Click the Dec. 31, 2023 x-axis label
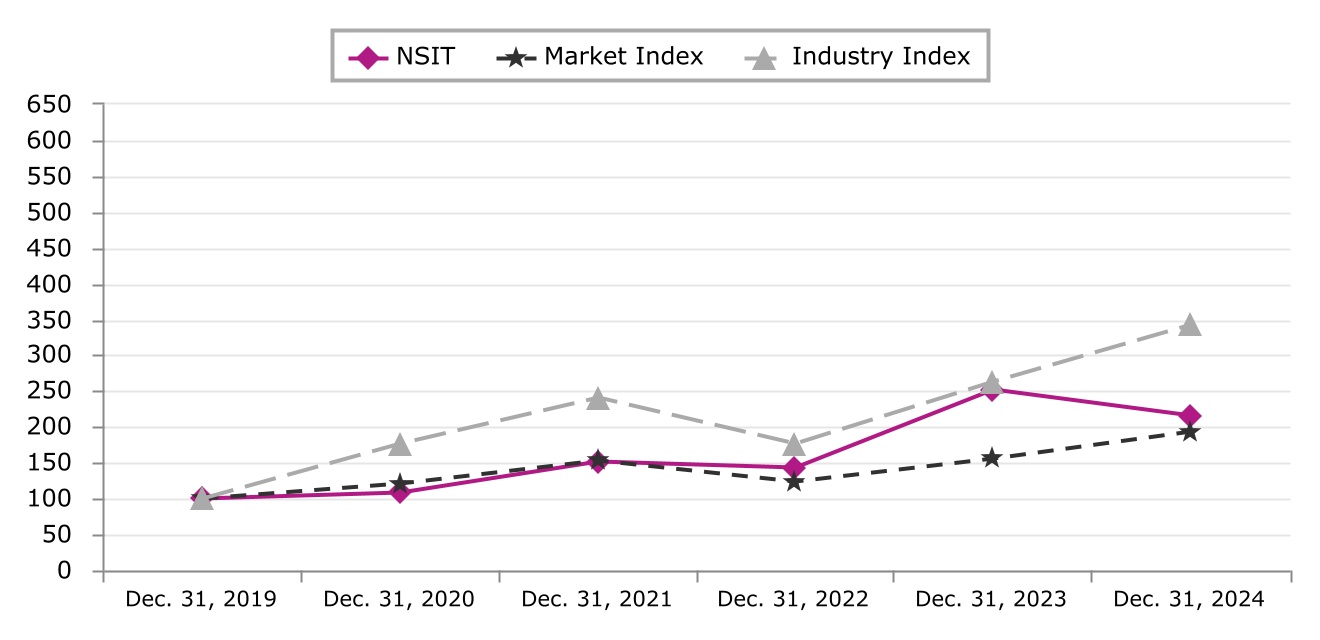1320x640 pixels. (x=991, y=599)
